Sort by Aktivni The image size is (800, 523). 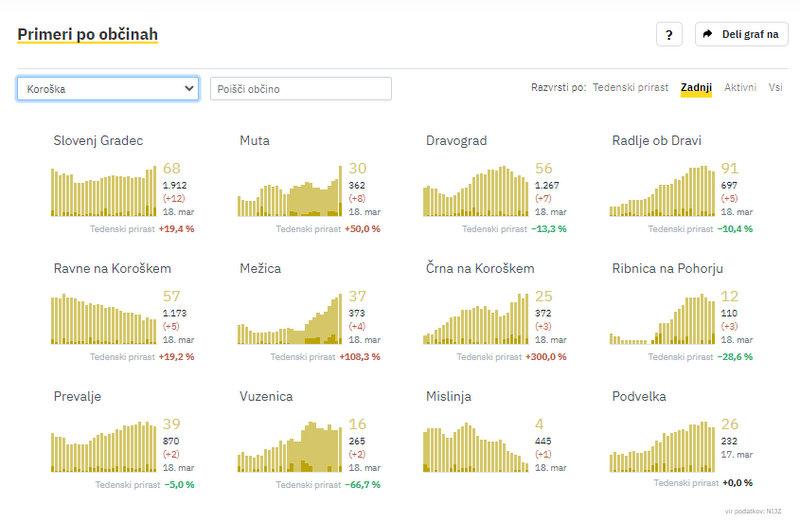(740, 88)
